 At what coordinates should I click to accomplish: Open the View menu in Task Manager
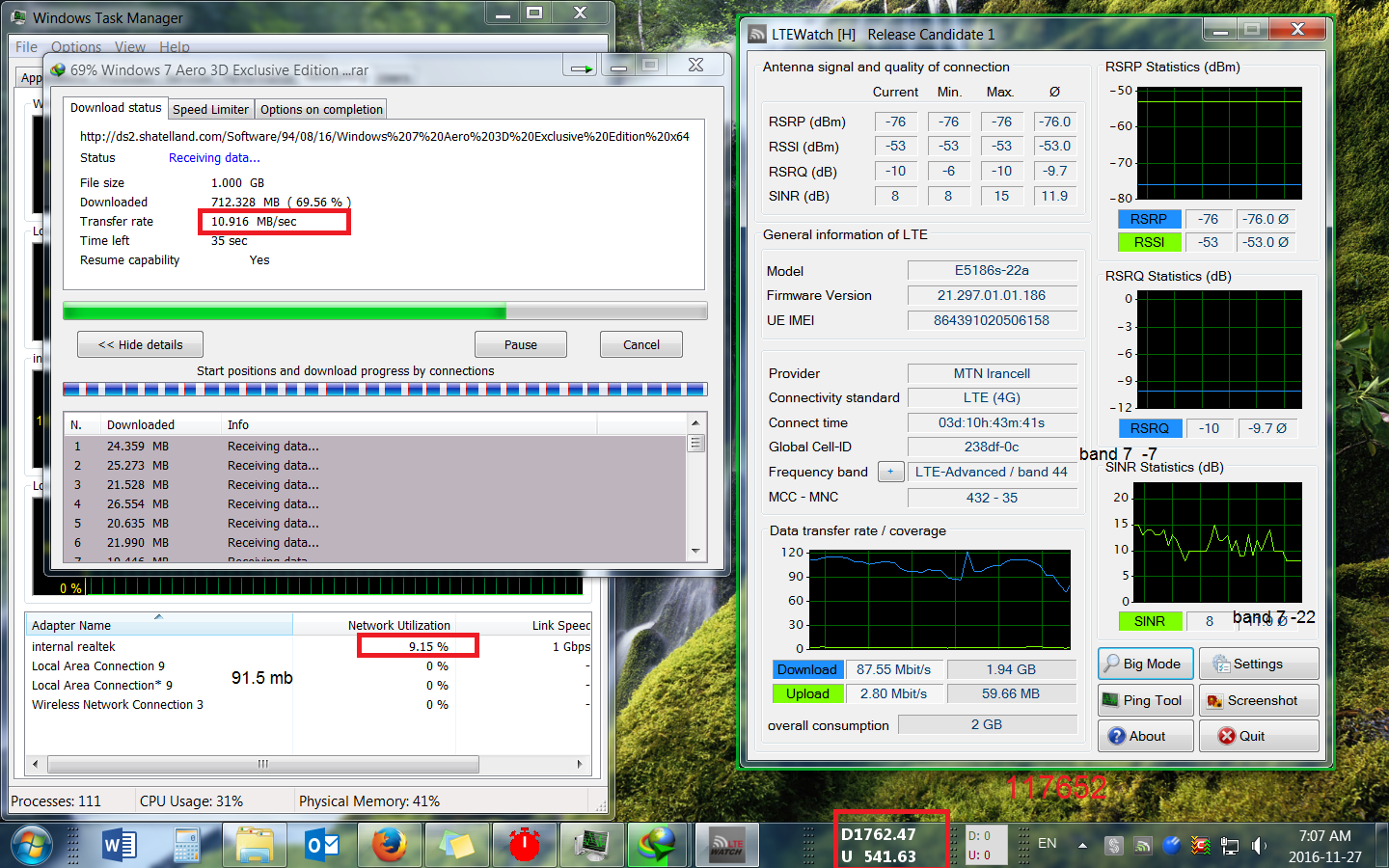click(x=130, y=46)
